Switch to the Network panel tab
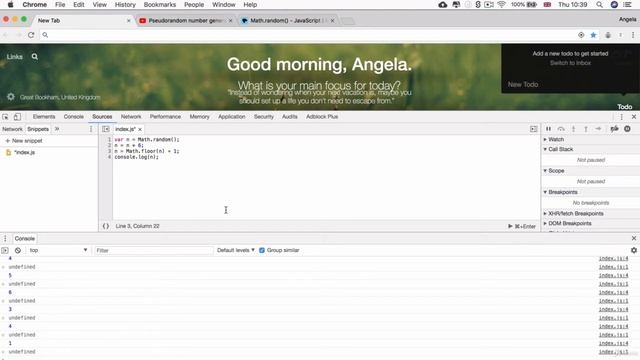Image resolution: width=640 pixels, height=360 pixels. click(x=131, y=117)
